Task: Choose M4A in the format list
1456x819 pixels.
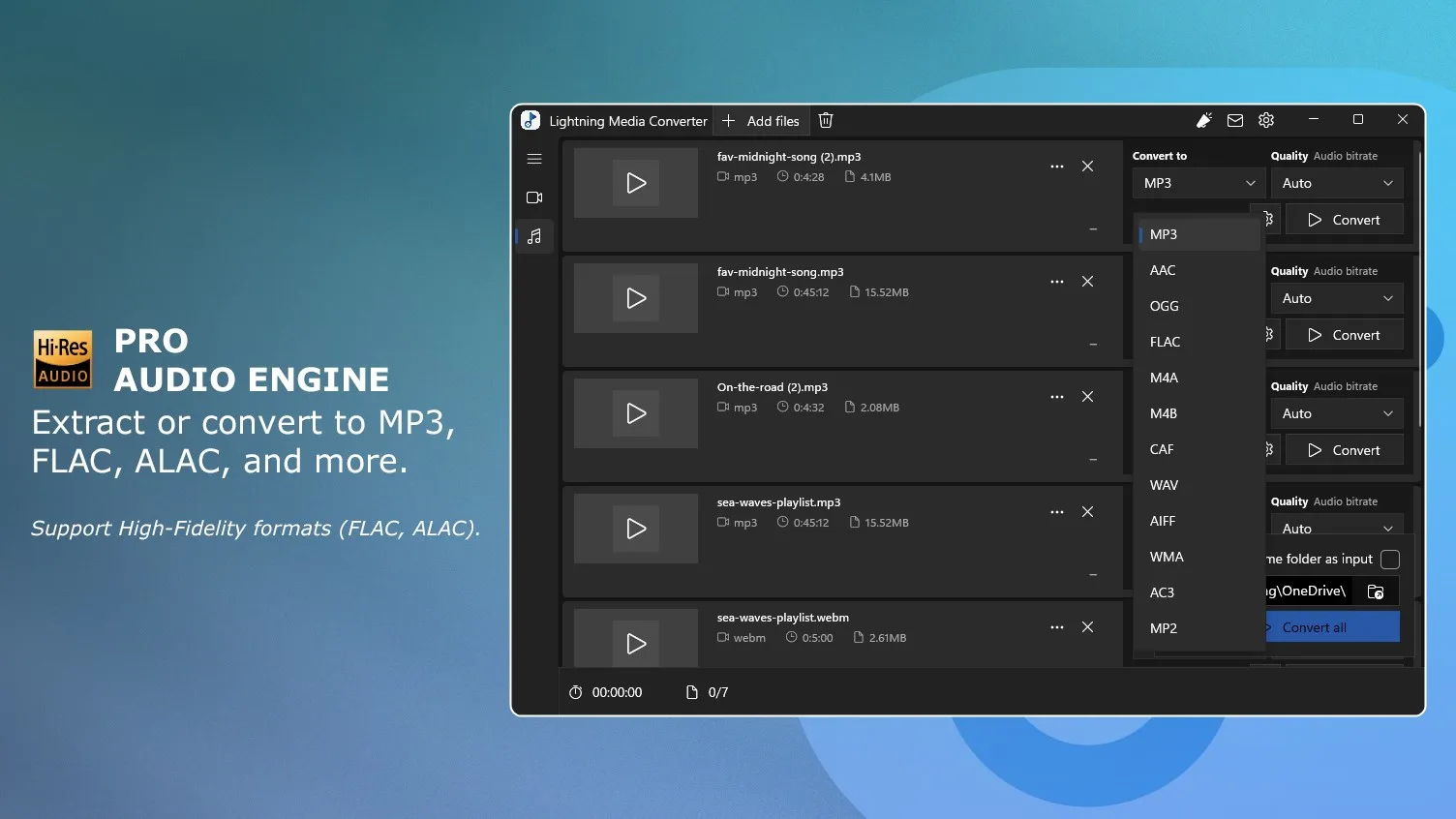Action: click(1198, 378)
